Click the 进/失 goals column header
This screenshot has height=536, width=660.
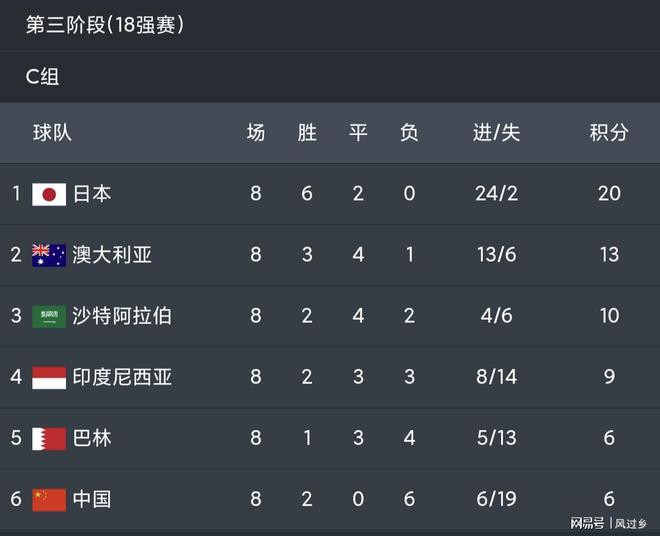[496, 132]
